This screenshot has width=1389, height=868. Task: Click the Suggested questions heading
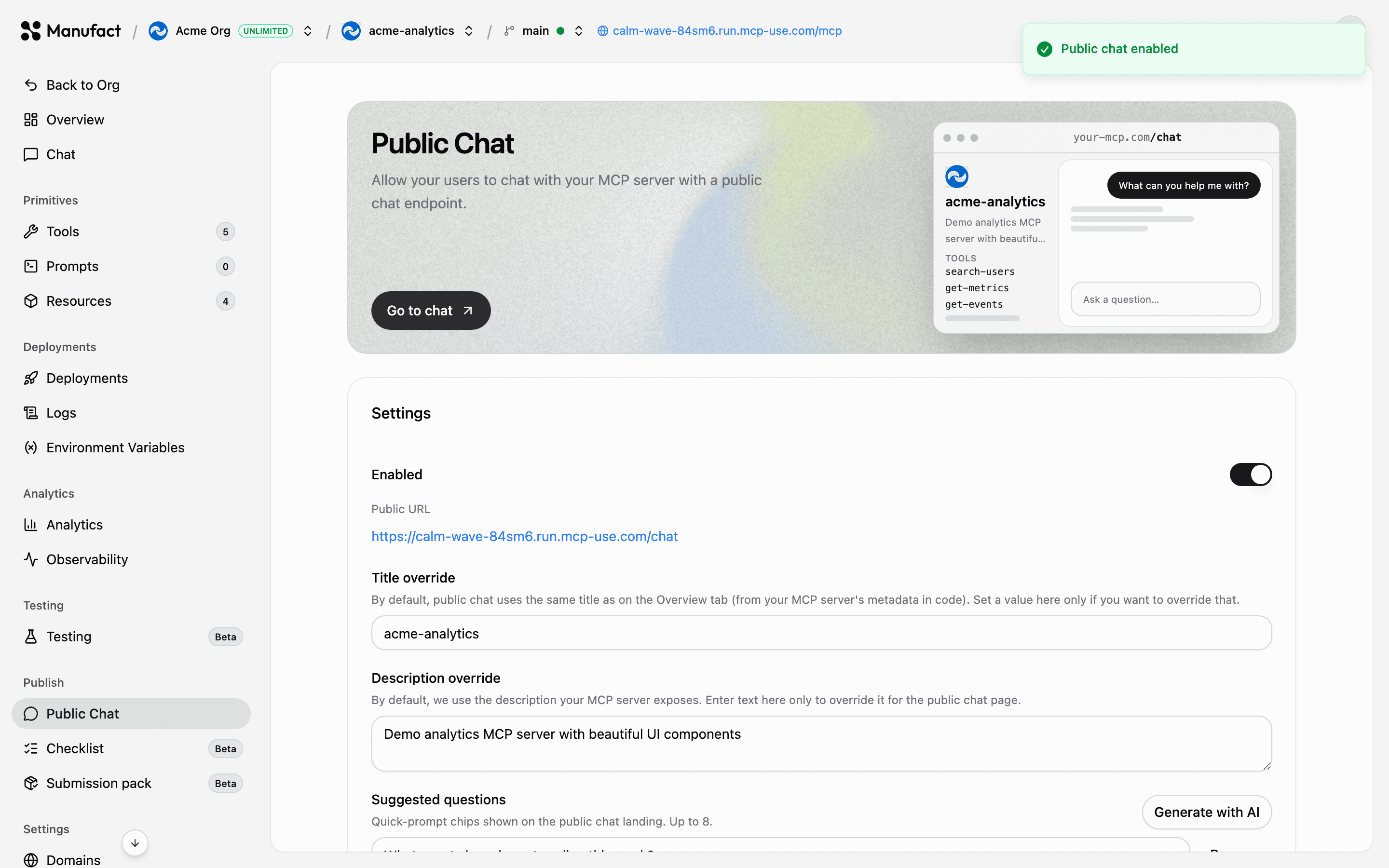[x=438, y=800]
